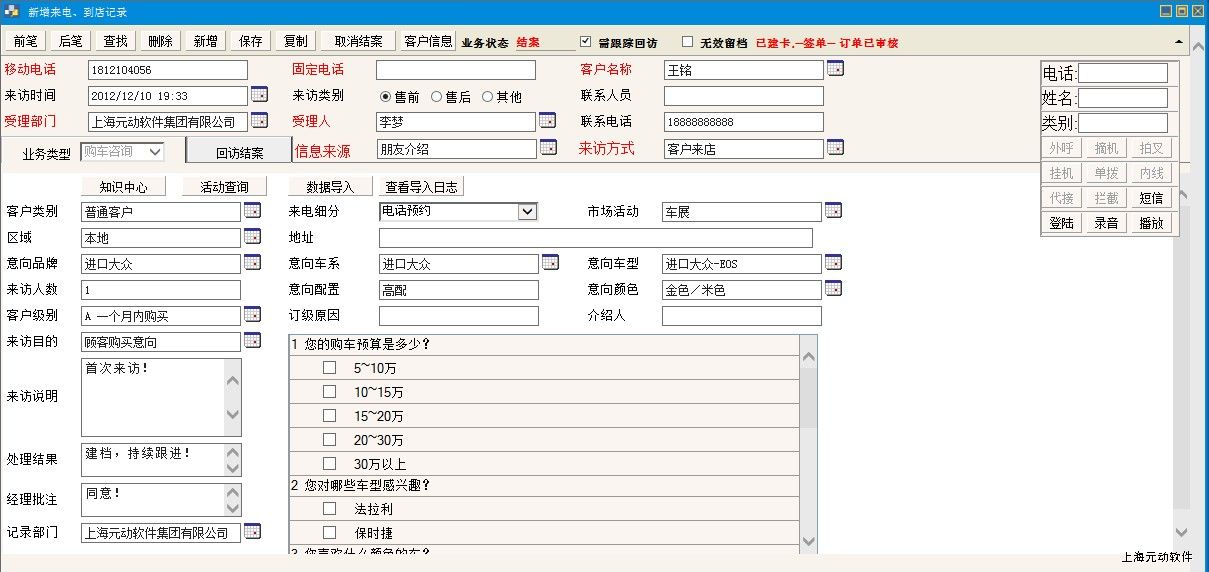Image resolution: width=1209 pixels, height=572 pixels.
Task: Select the 售后 radio button
Action: (x=436, y=97)
